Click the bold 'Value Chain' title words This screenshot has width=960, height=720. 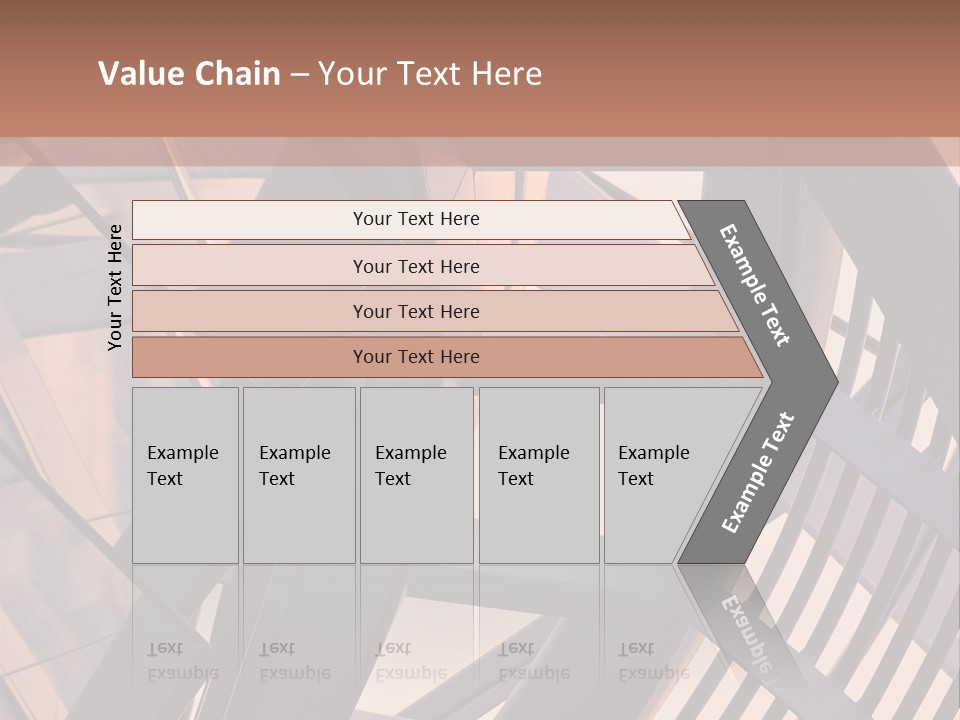pos(189,74)
